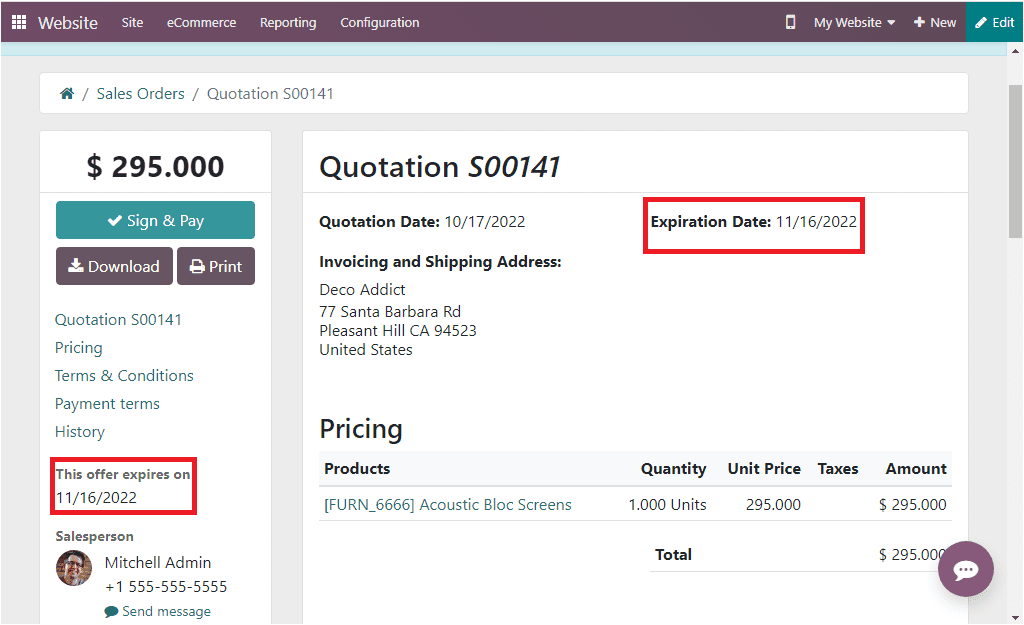1024x625 pixels.
Task: Go home via the breadcrumb house icon
Action: tap(66, 93)
